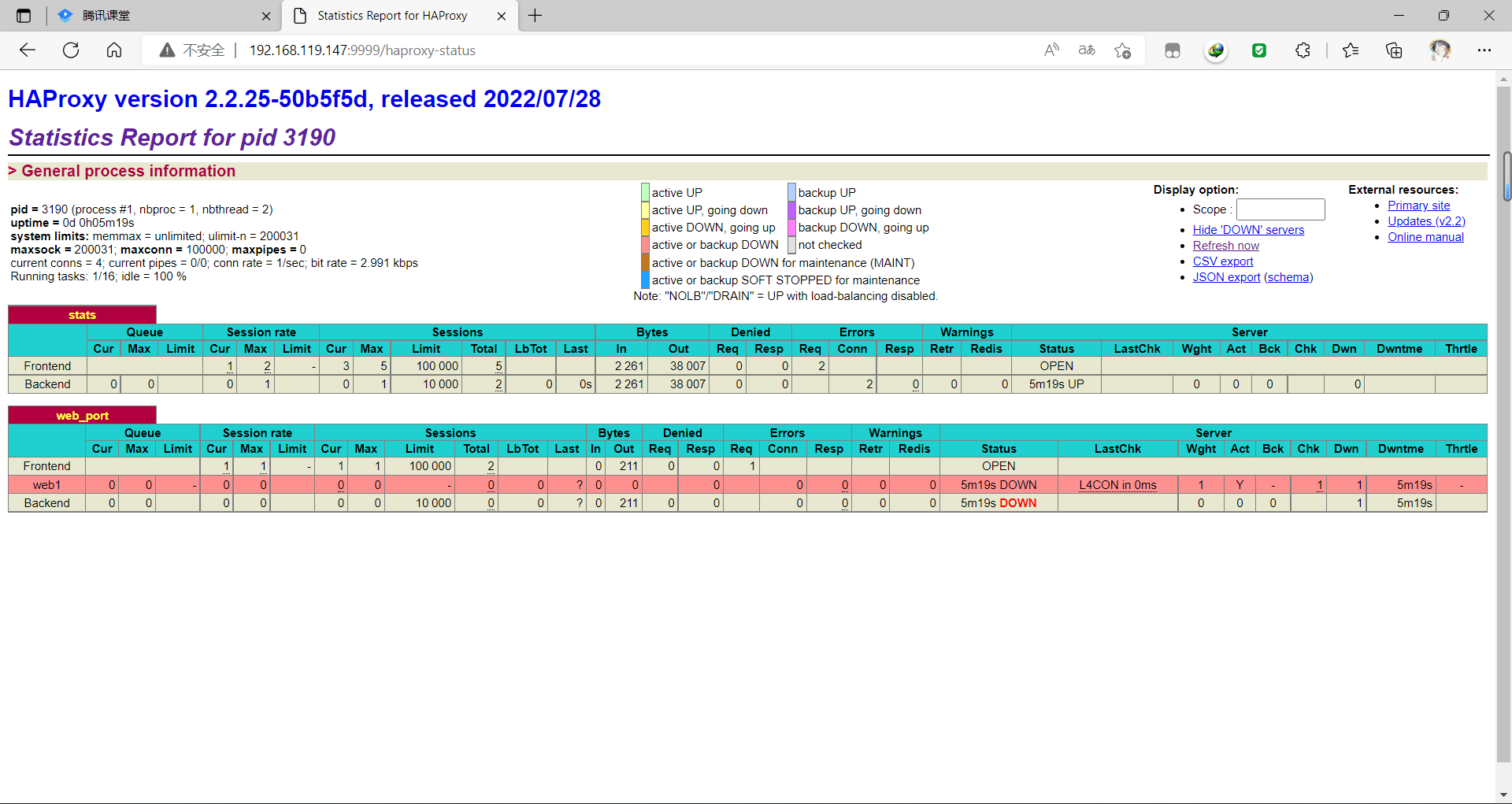Viewport: 1512px width, 804px height.
Task: Focus the Scope input field
Action: click(1280, 209)
